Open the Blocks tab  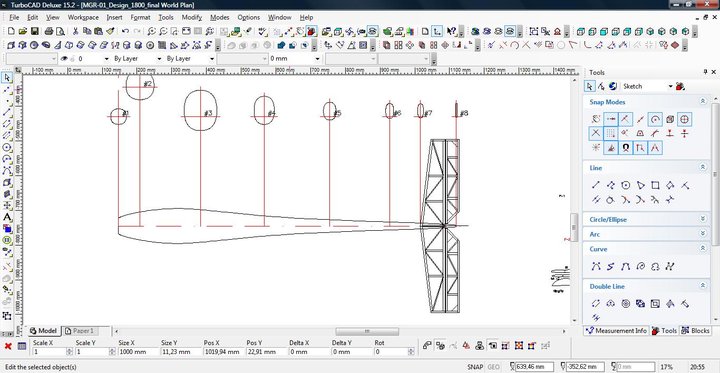tap(696, 330)
